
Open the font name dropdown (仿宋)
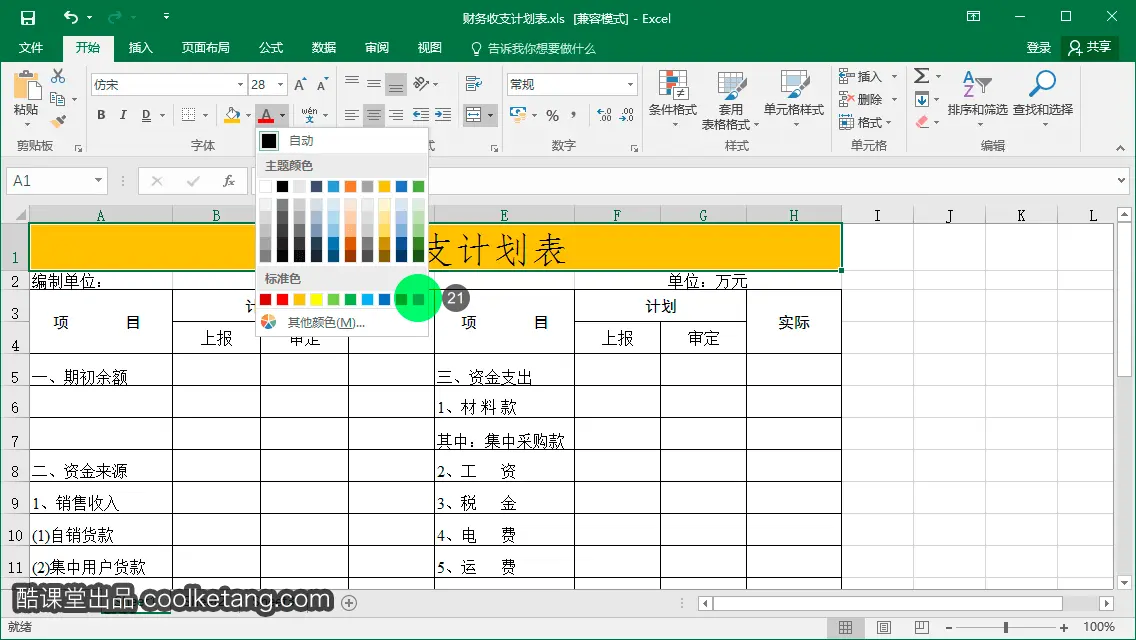(x=240, y=85)
